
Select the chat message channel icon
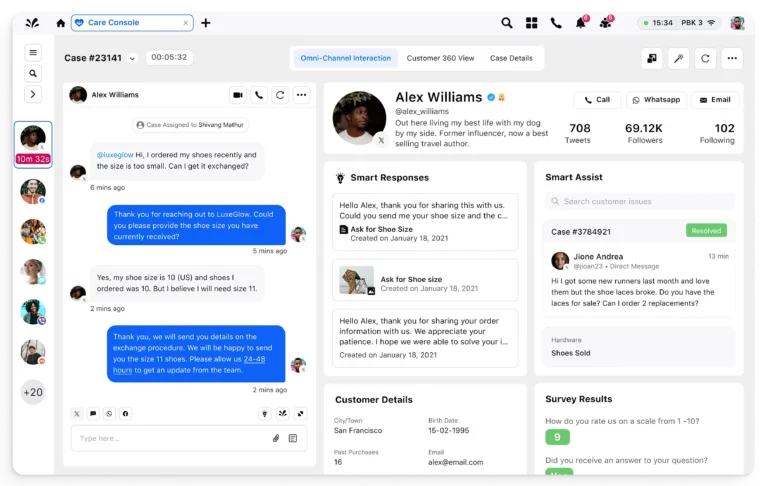pos(93,413)
